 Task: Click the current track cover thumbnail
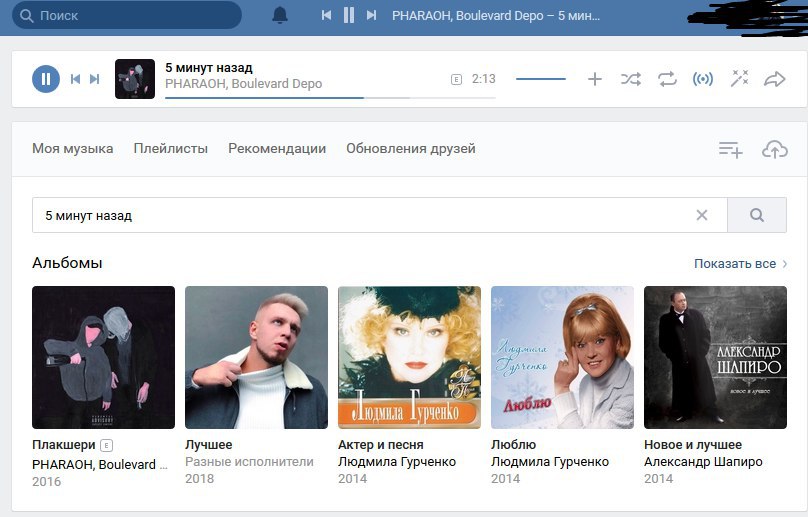(x=135, y=79)
